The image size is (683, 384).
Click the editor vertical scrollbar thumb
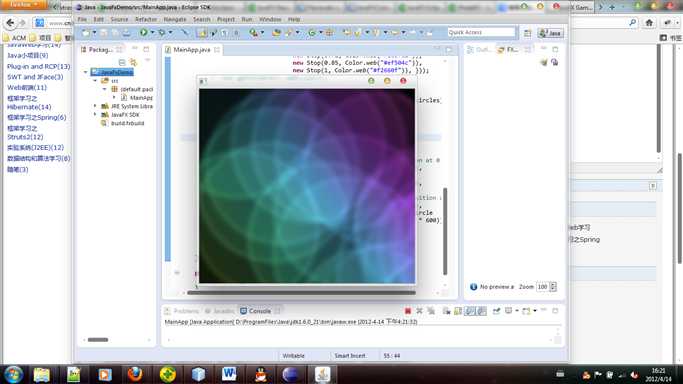pos(445,231)
